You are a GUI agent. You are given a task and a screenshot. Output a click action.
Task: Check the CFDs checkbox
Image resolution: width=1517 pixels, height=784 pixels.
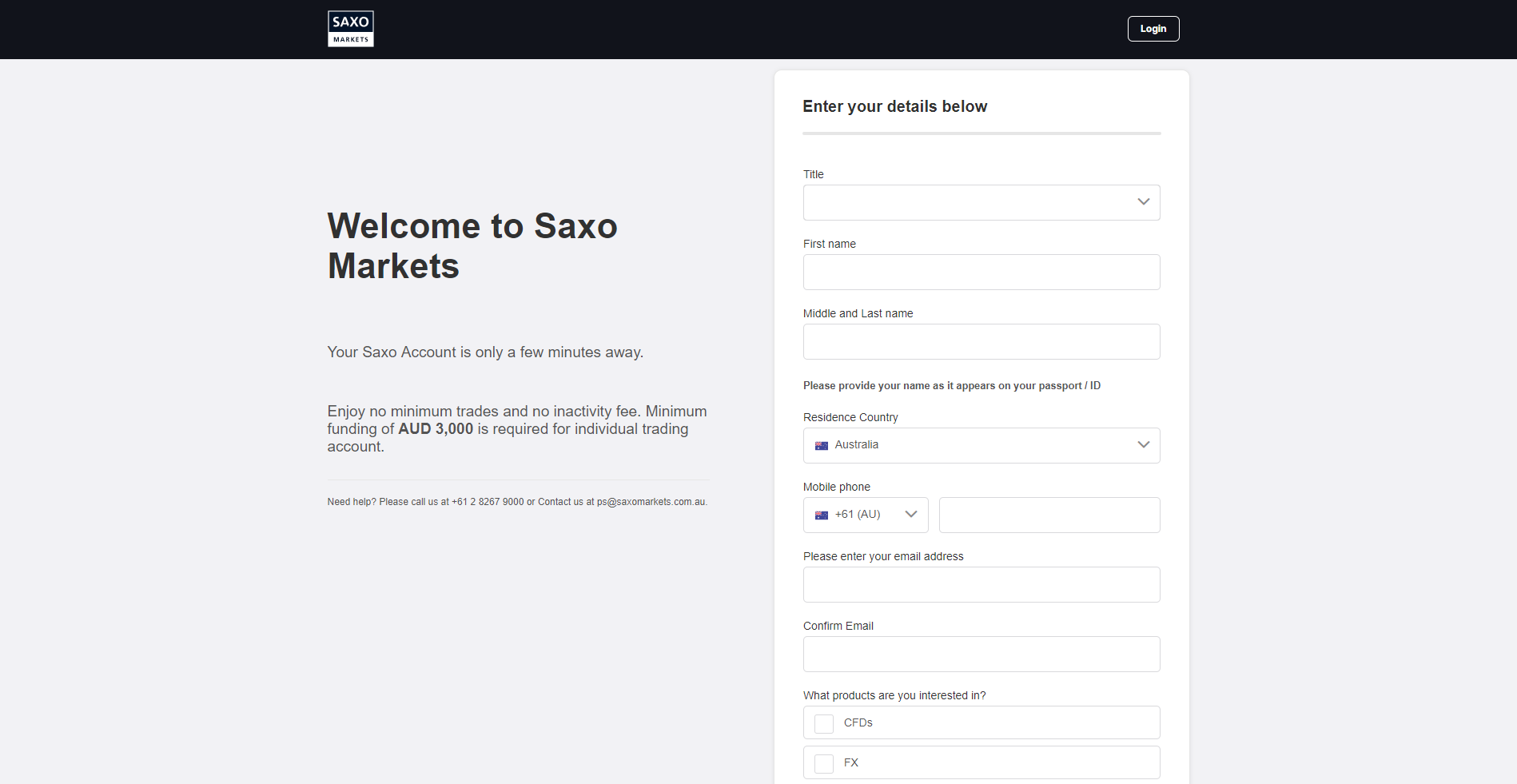(823, 722)
